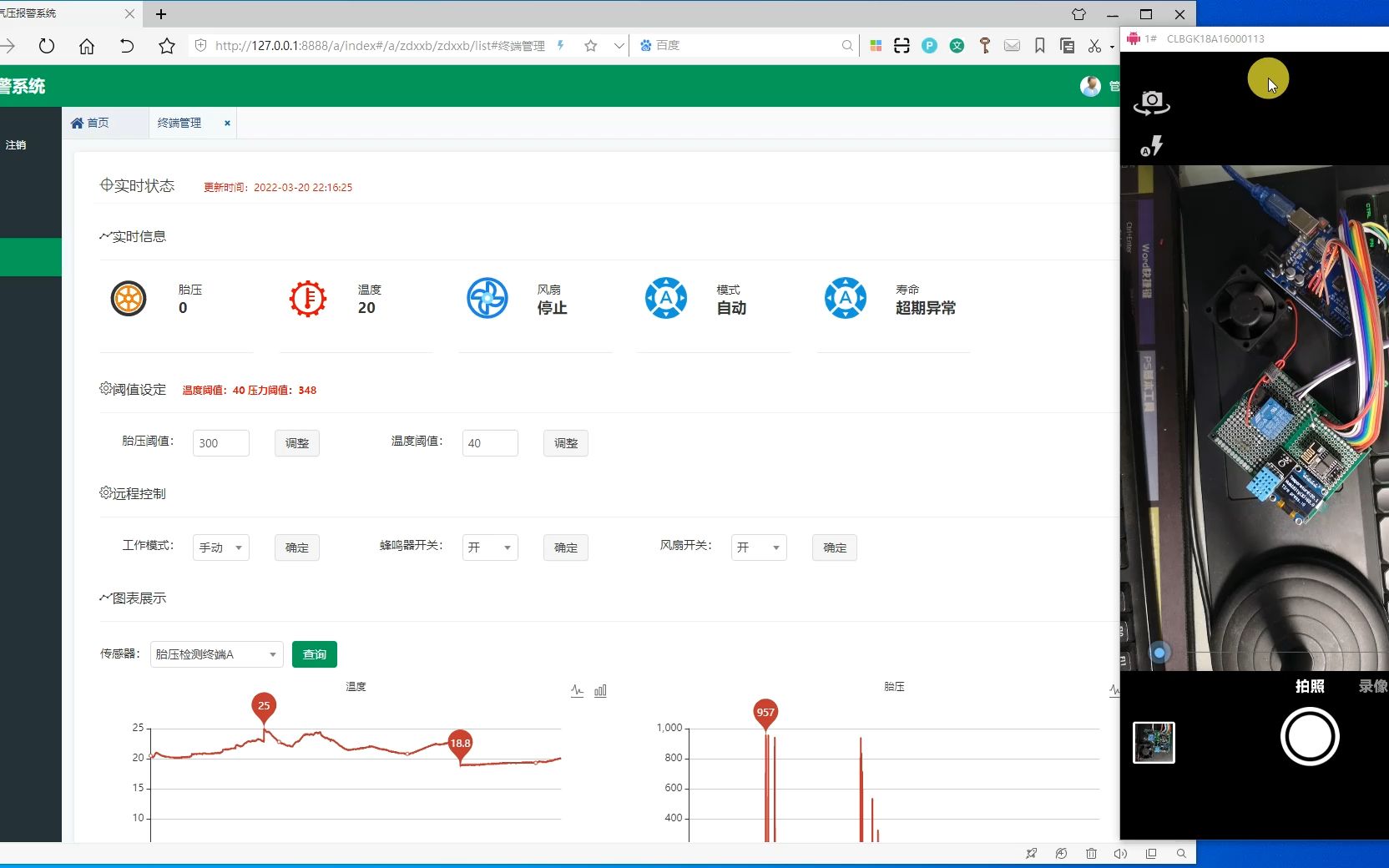Click the photo thumbnail in the camera panel
This screenshot has height=868, width=1389.
(x=1153, y=743)
